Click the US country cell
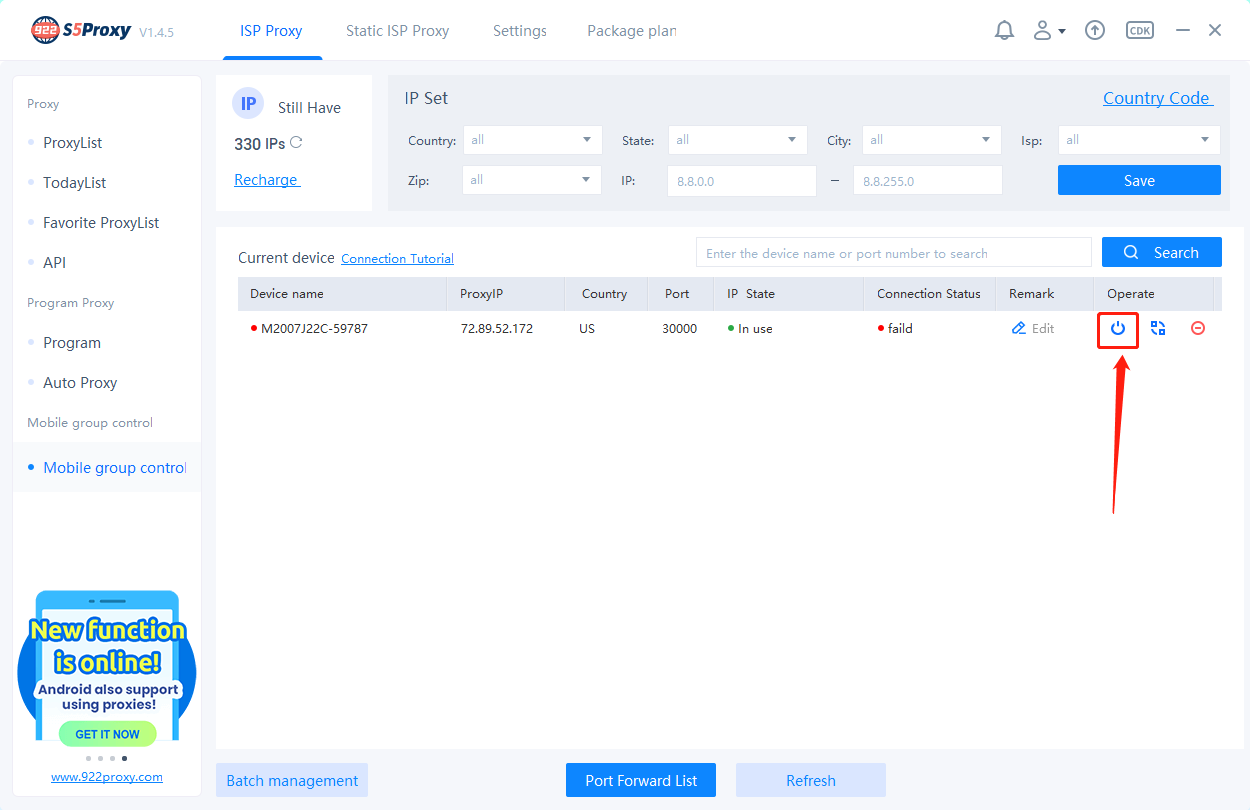 587,328
